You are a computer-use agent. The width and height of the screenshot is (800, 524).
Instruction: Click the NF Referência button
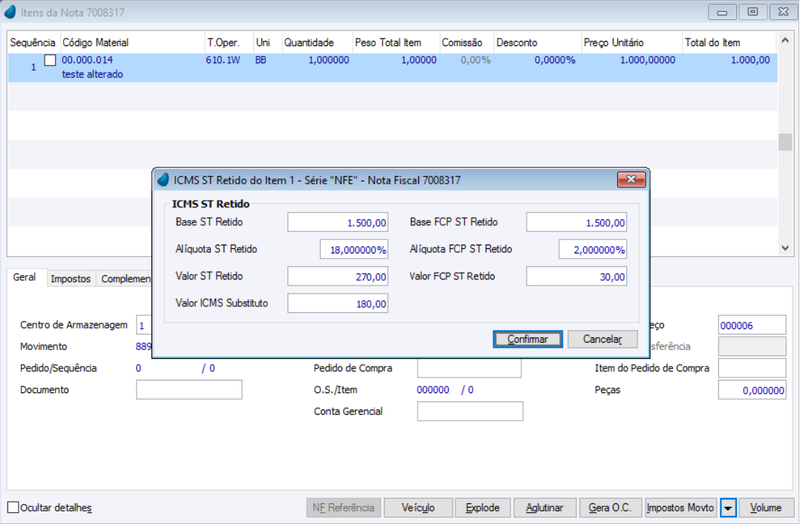pos(343,508)
